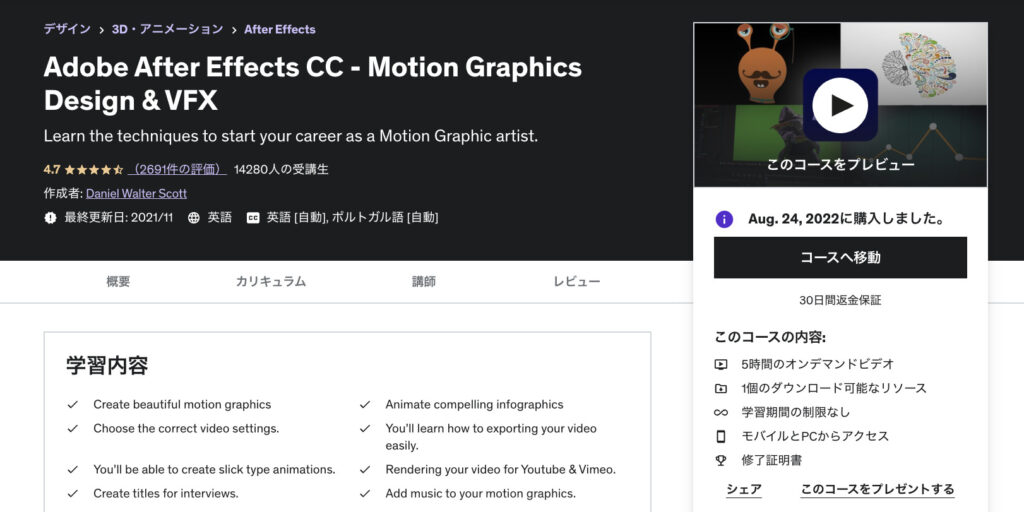1024x512 pixels.
Task: Click checkmark beside exporting your video easily
Action: [365, 429]
